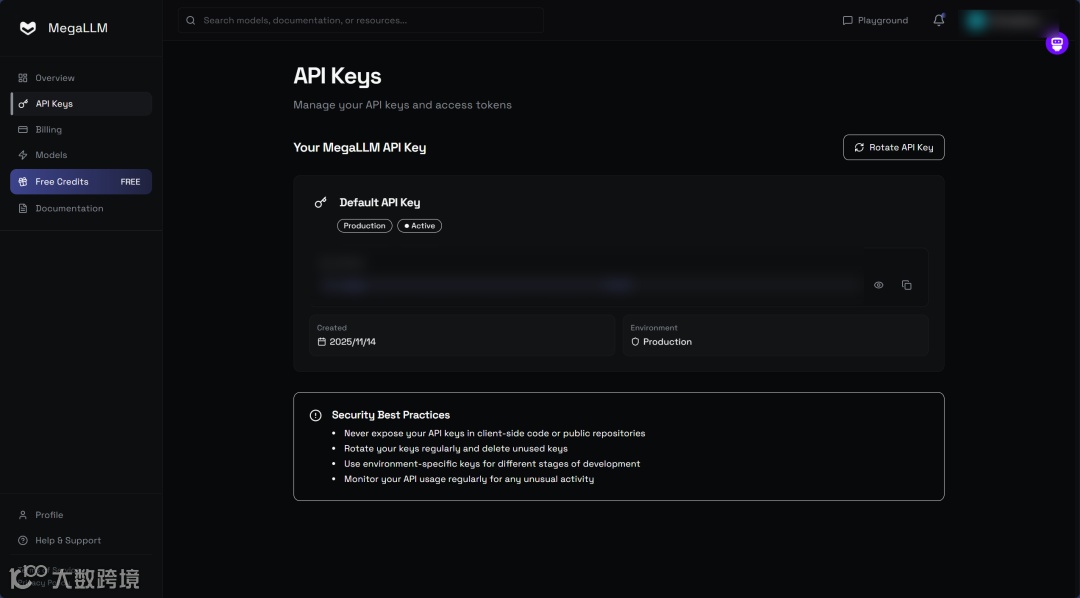Click the MegaLLM logo icon
This screenshot has height=598, width=1080.
point(28,28)
